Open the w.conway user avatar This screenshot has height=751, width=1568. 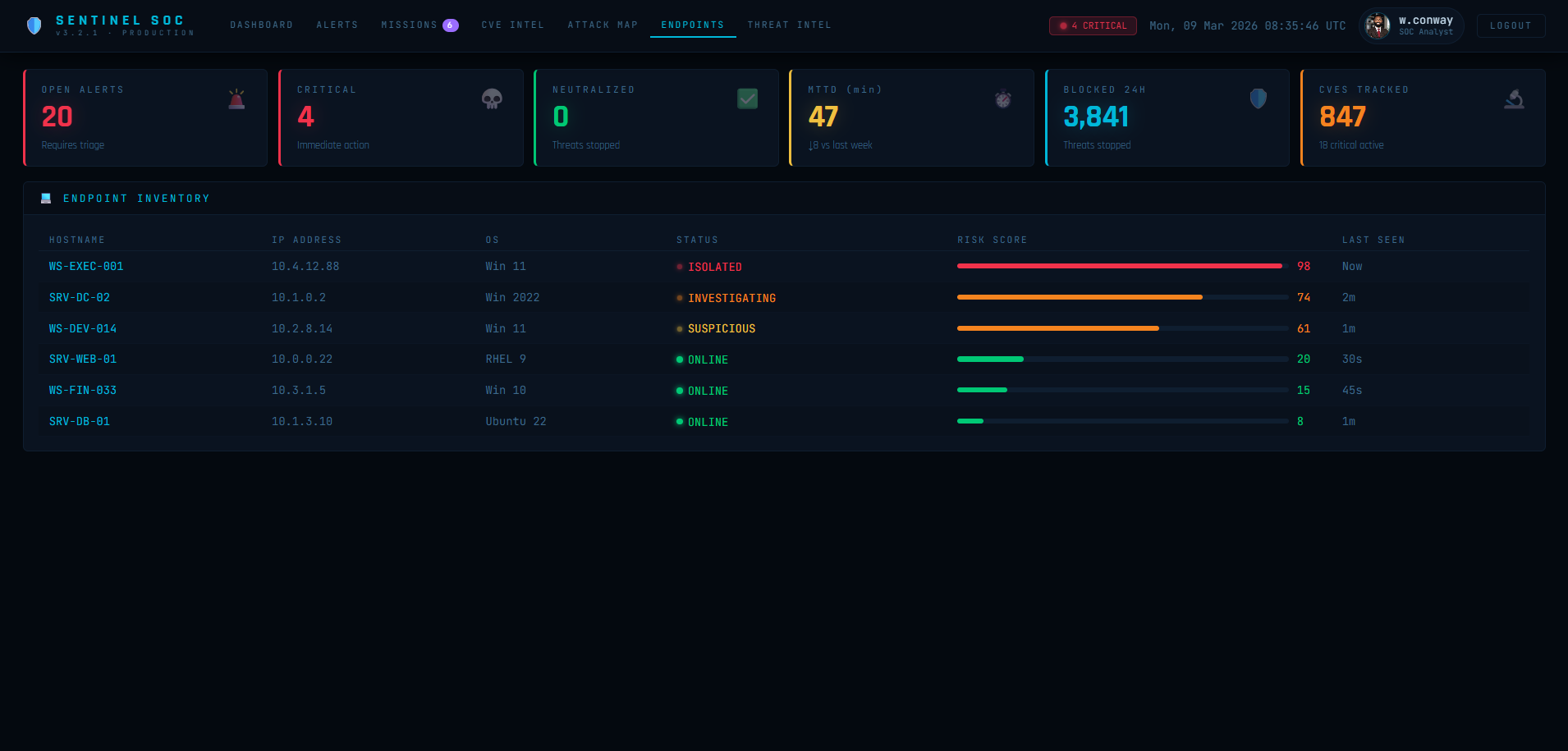[x=1378, y=25]
